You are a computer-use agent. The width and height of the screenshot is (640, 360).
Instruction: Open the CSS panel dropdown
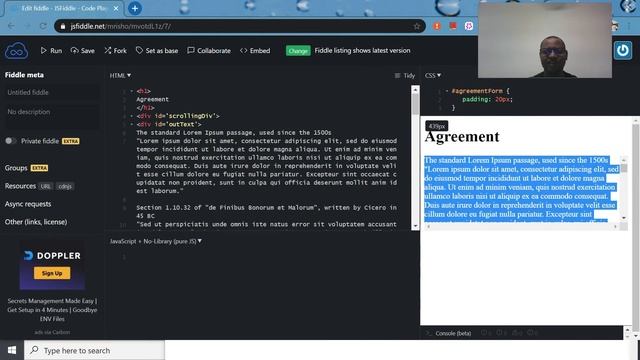point(433,76)
